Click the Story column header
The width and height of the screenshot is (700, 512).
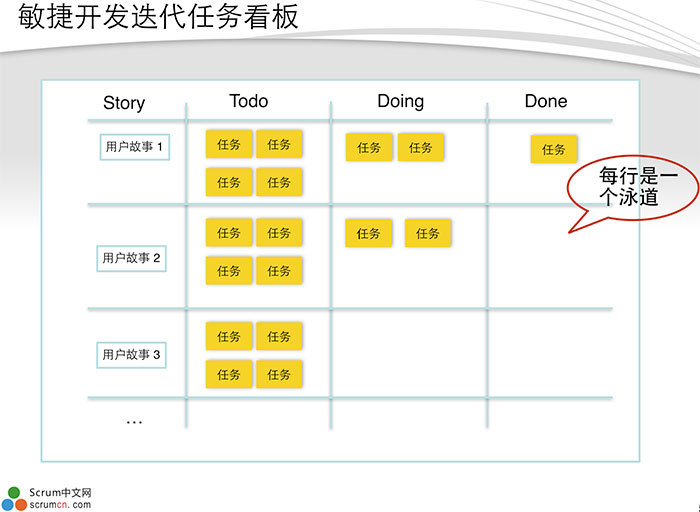tap(124, 103)
